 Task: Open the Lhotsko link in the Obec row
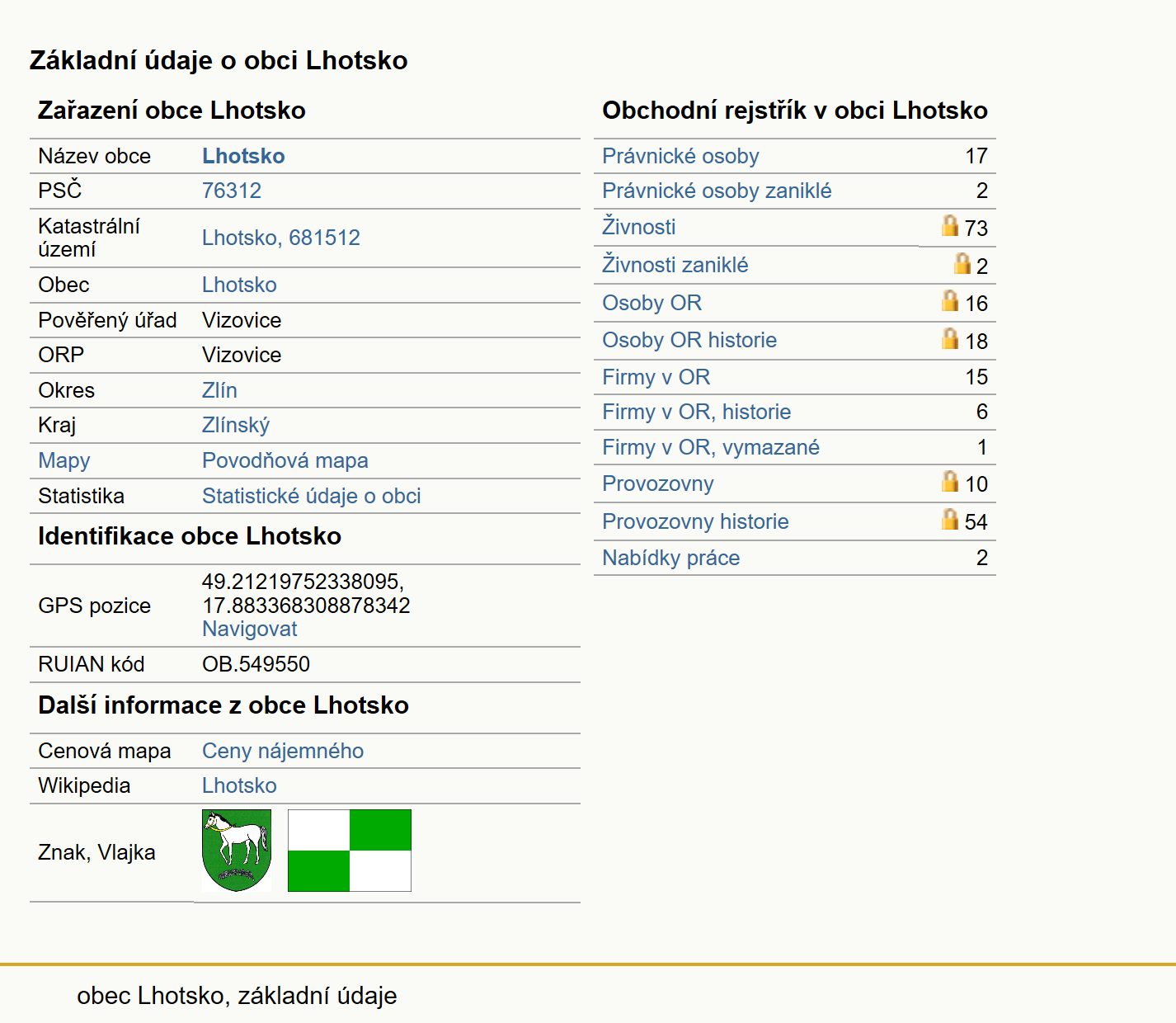click(239, 285)
